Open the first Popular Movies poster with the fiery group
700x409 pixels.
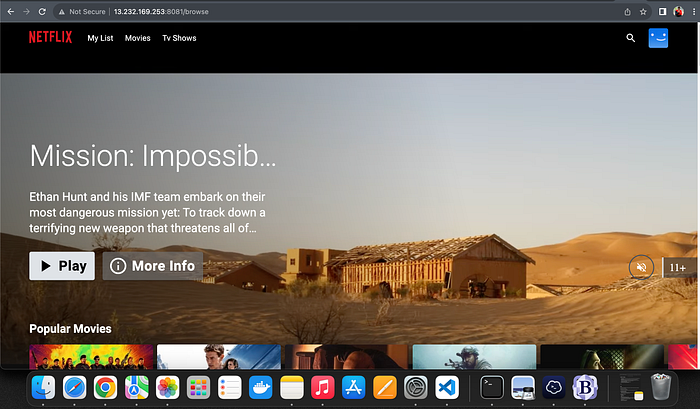pyautogui.click(x=91, y=357)
